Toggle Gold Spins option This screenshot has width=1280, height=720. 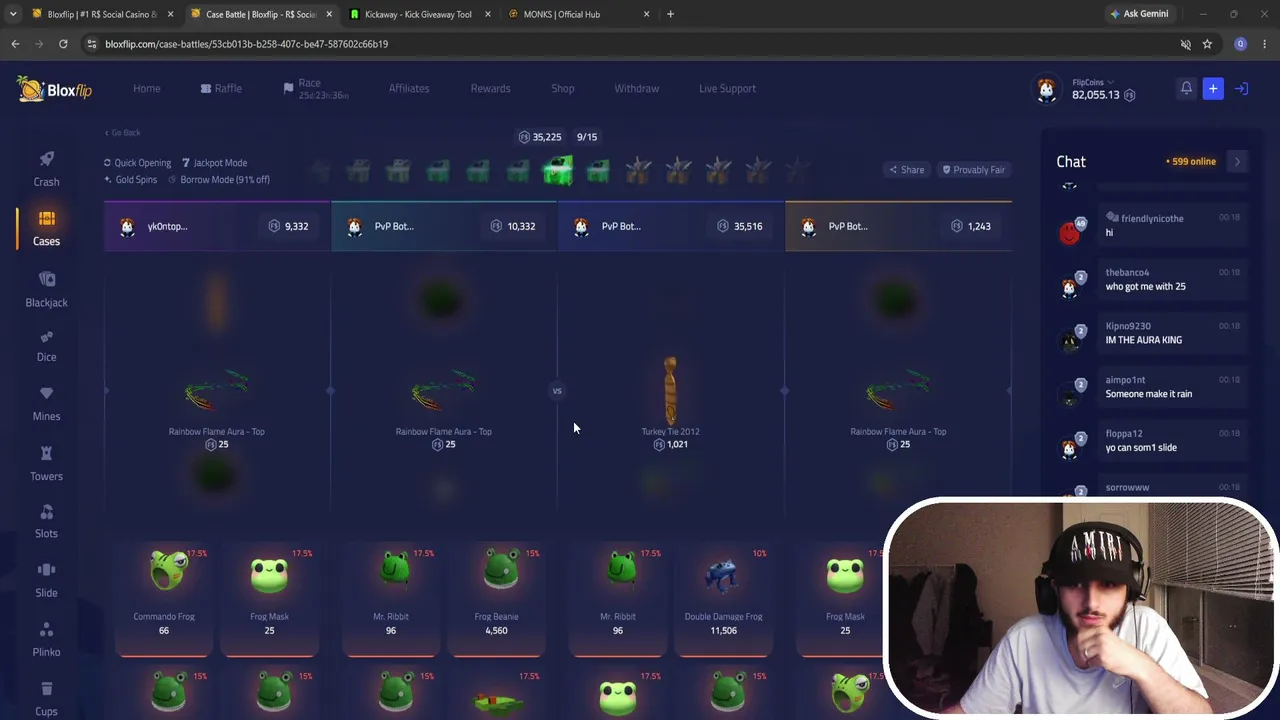[x=130, y=180]
